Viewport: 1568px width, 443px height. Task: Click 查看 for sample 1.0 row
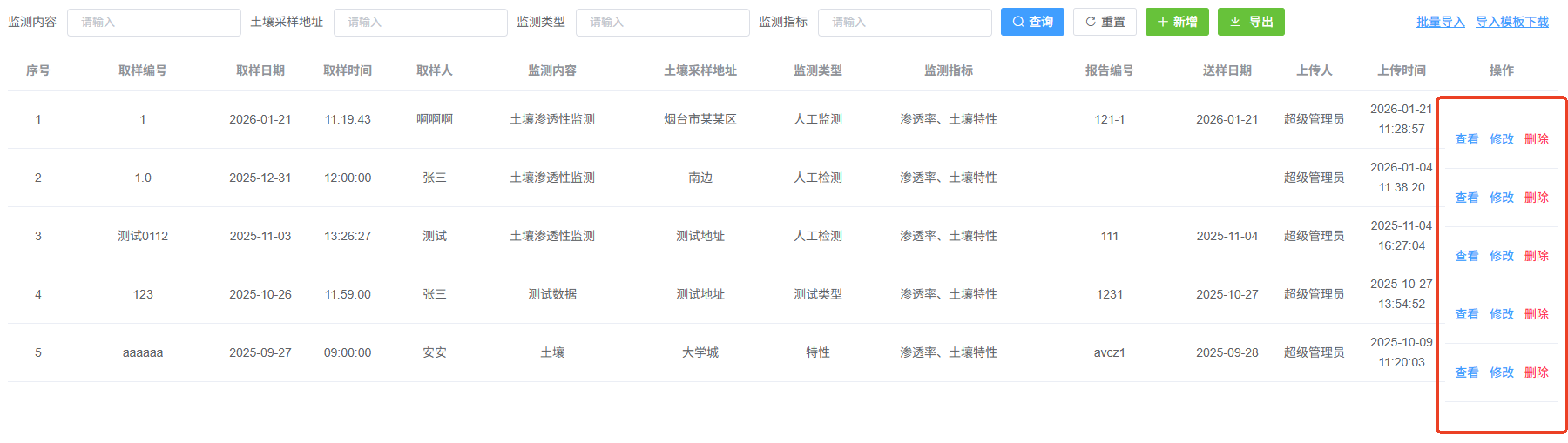1467,198
